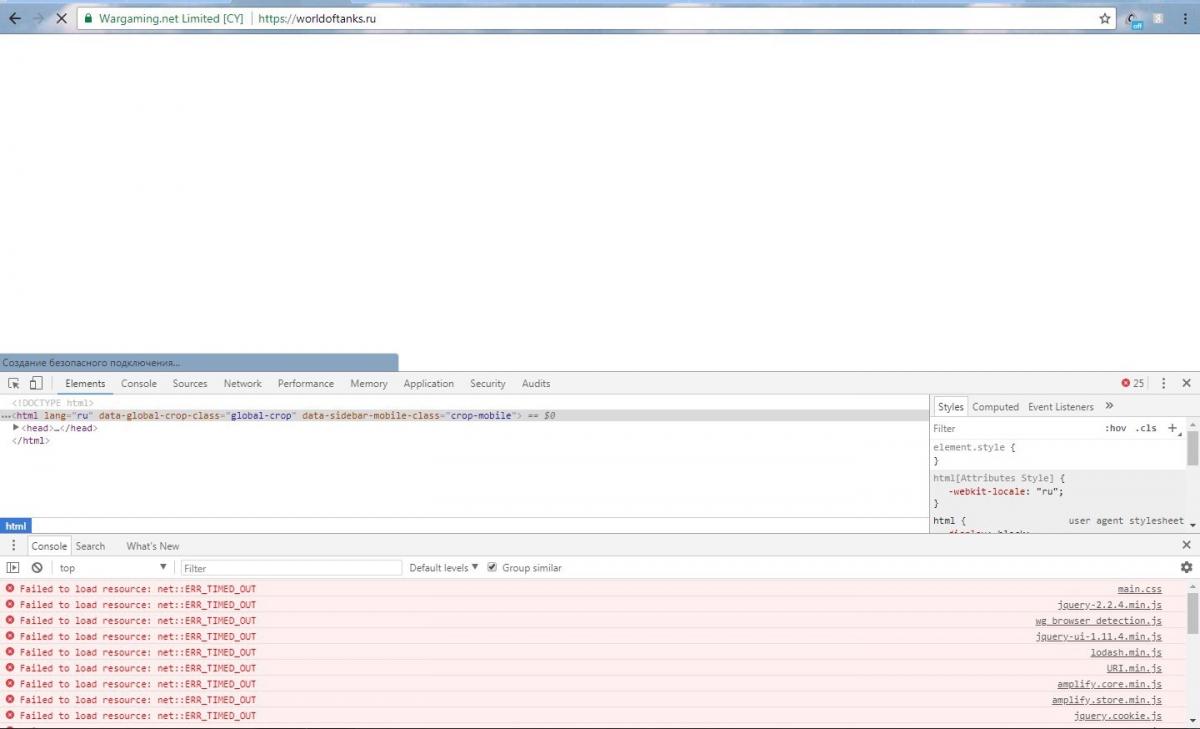The width and height of the screenshot is (1200, 729).
Task: Open the What's New drawer tab
Action: point(153,546)
